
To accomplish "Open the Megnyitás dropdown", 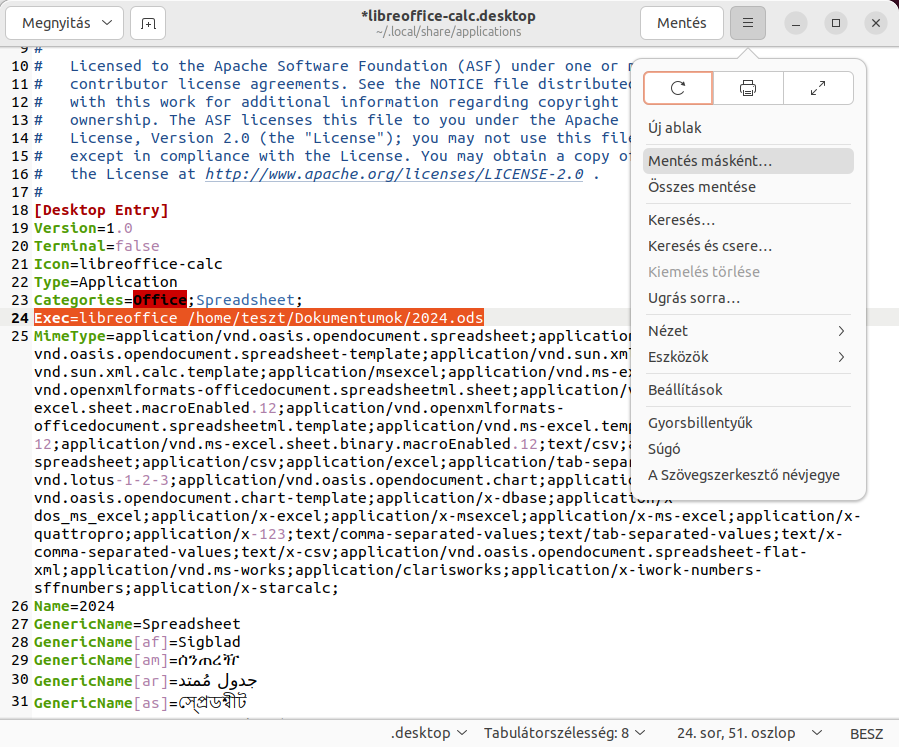I will pyautogui.click(x=65, y=24).
